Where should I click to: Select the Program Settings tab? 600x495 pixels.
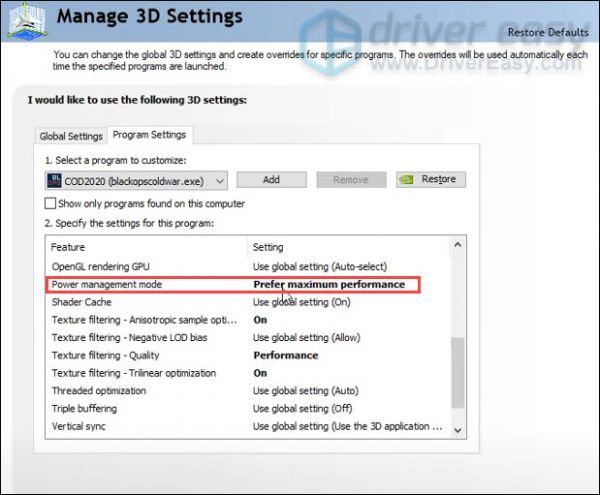[149, 135]
